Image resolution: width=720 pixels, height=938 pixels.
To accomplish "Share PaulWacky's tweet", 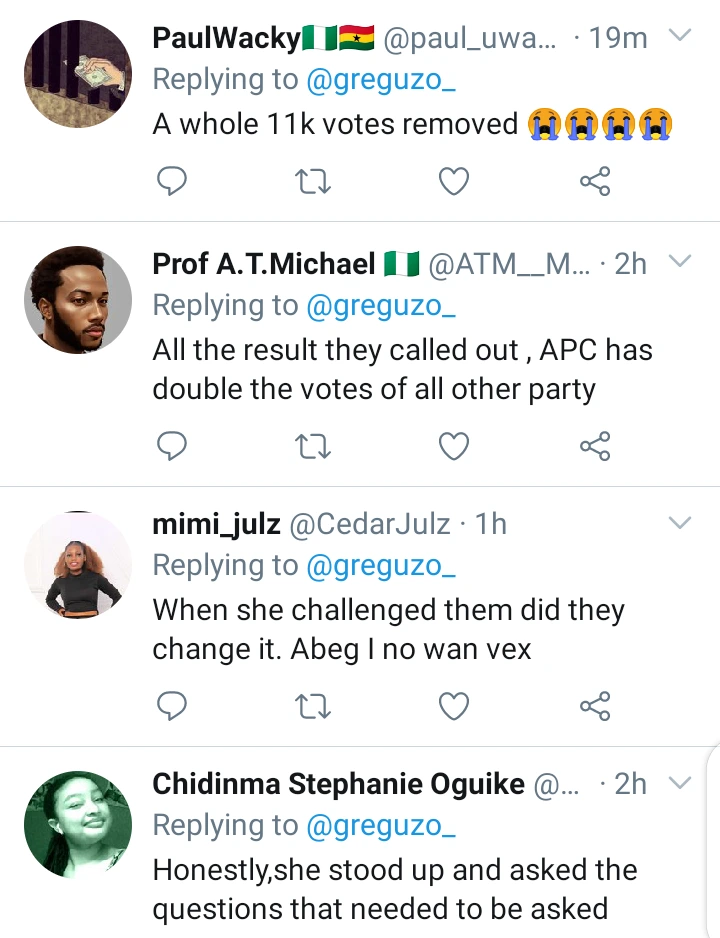I will tap(595, 181).
